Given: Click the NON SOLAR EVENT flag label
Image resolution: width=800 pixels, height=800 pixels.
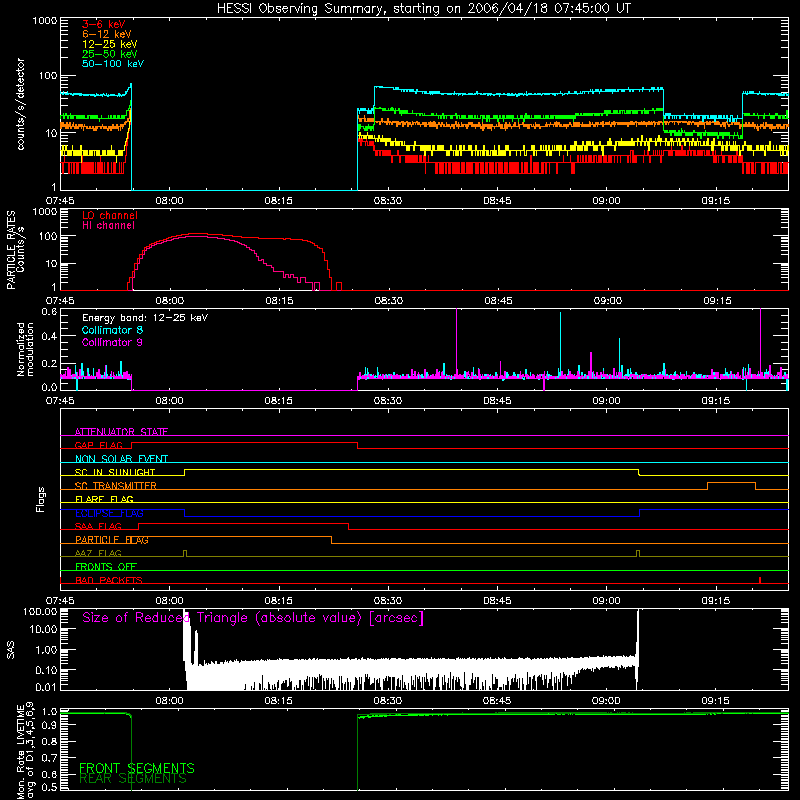Looking at the screenshot, I should coord(121,459).
